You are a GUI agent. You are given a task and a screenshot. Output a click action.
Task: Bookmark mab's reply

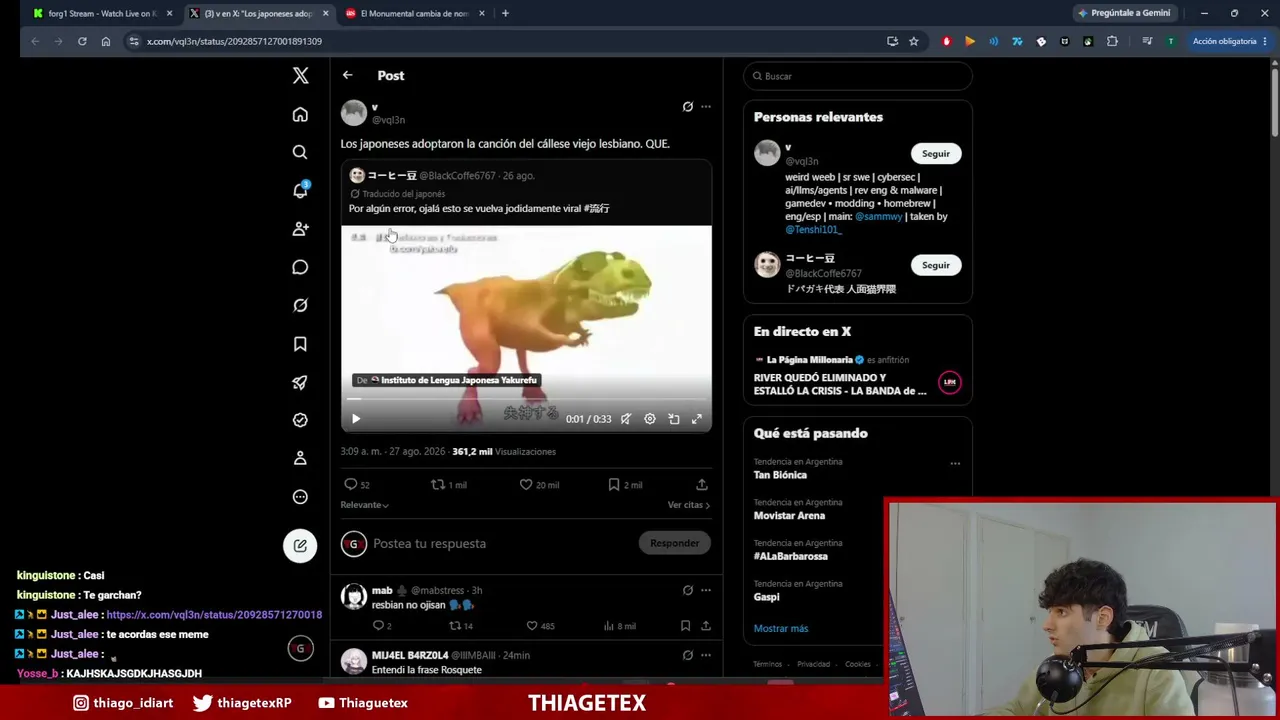pyautogui.click(x=685, y=626)
